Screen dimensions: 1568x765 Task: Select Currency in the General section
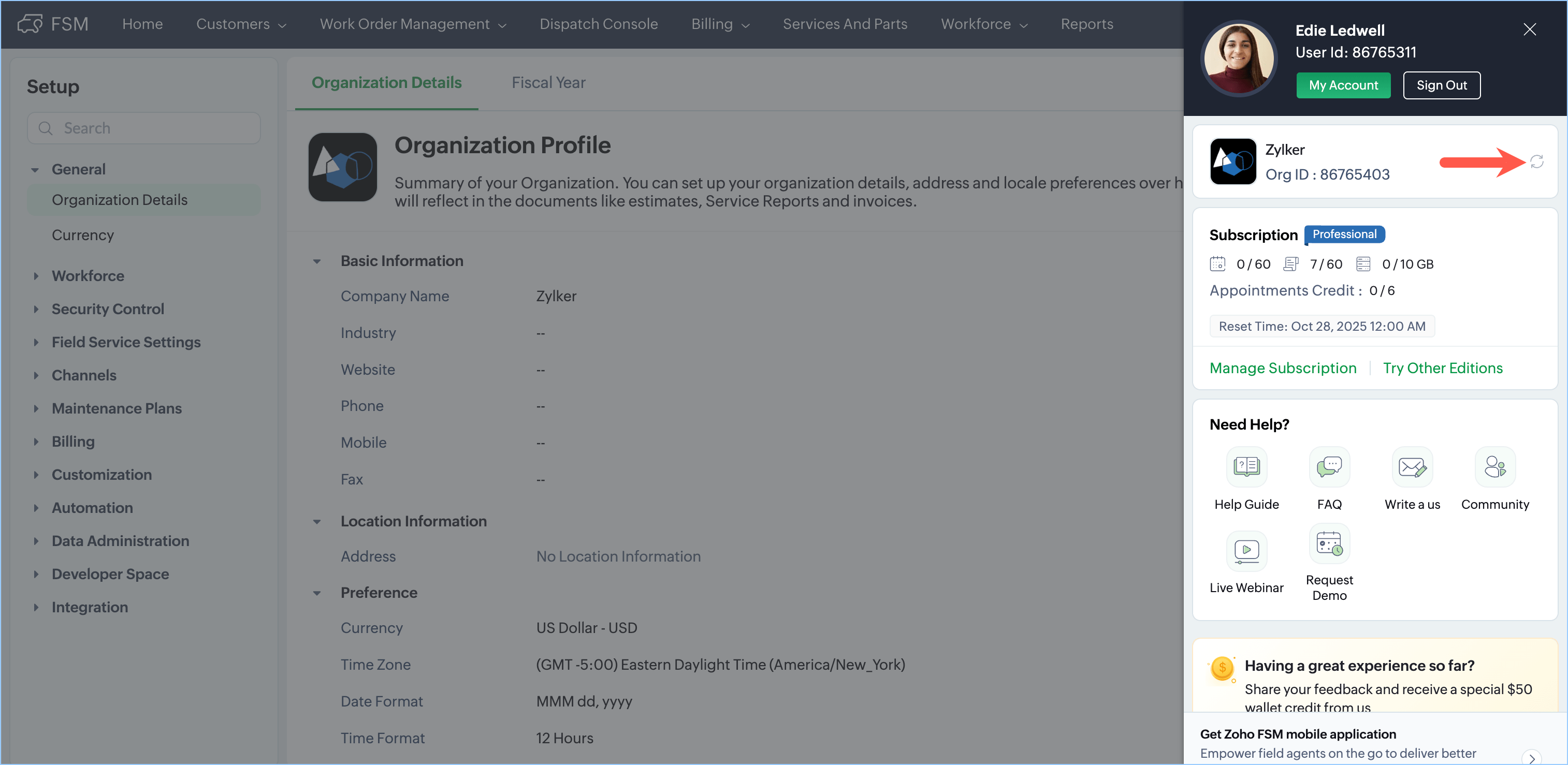tap(83, 235)
